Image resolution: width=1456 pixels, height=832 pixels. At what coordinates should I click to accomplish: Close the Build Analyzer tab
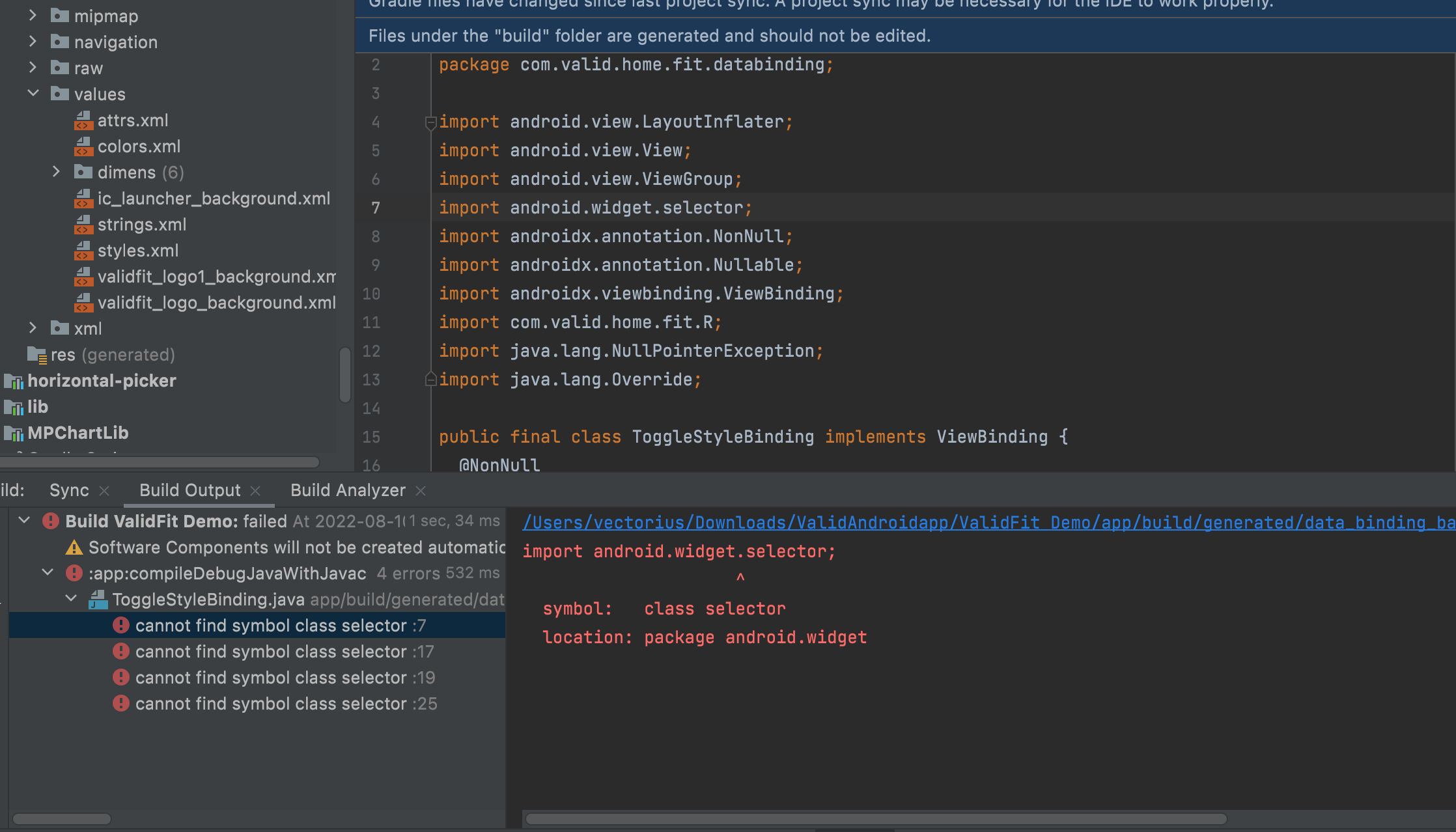421,491
